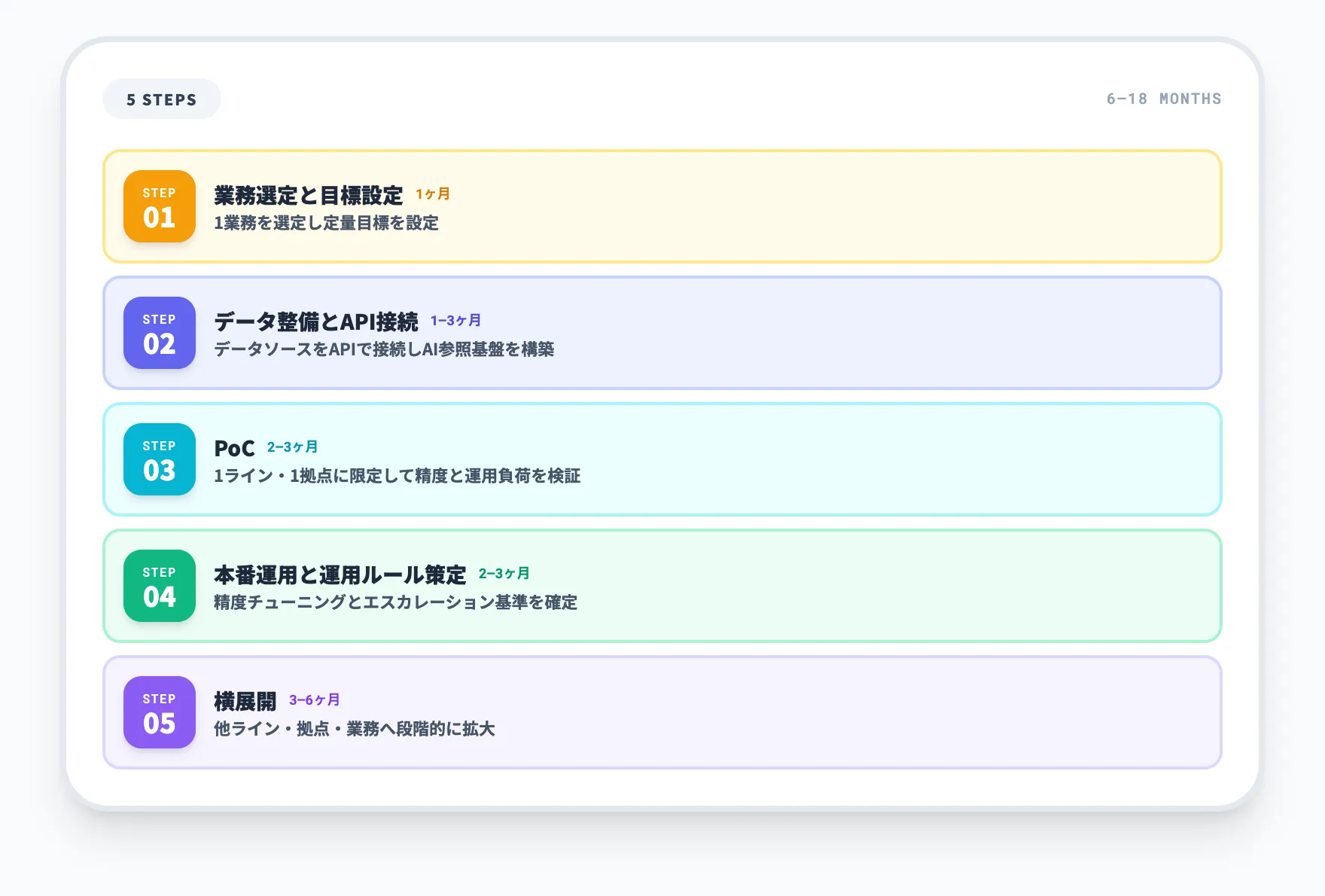Open the PoC step heading
Screen dimensions: 1325x896
click(x=233, y=447)
